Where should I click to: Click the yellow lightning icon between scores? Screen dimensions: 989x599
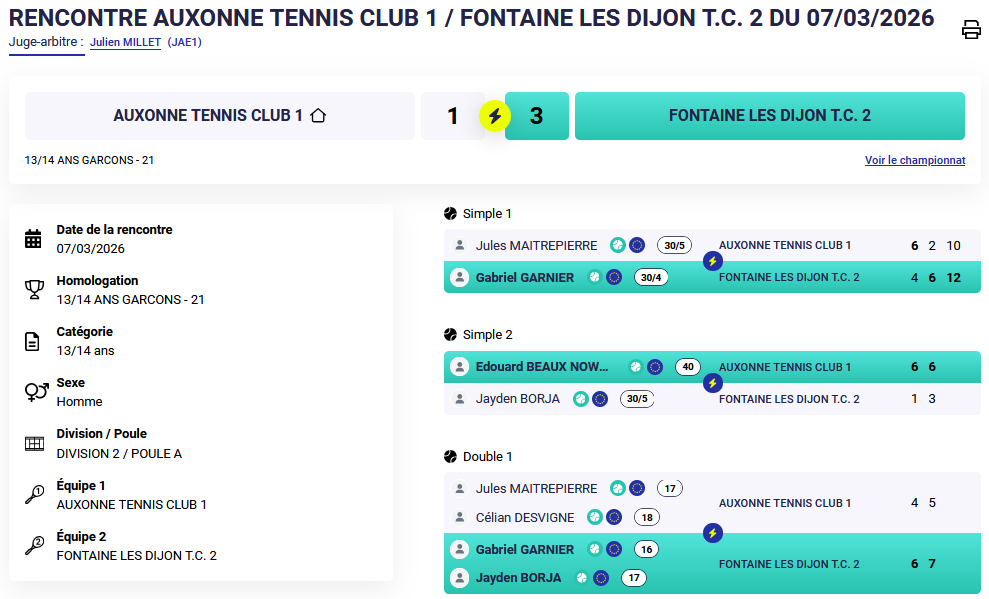coord(494,116)
